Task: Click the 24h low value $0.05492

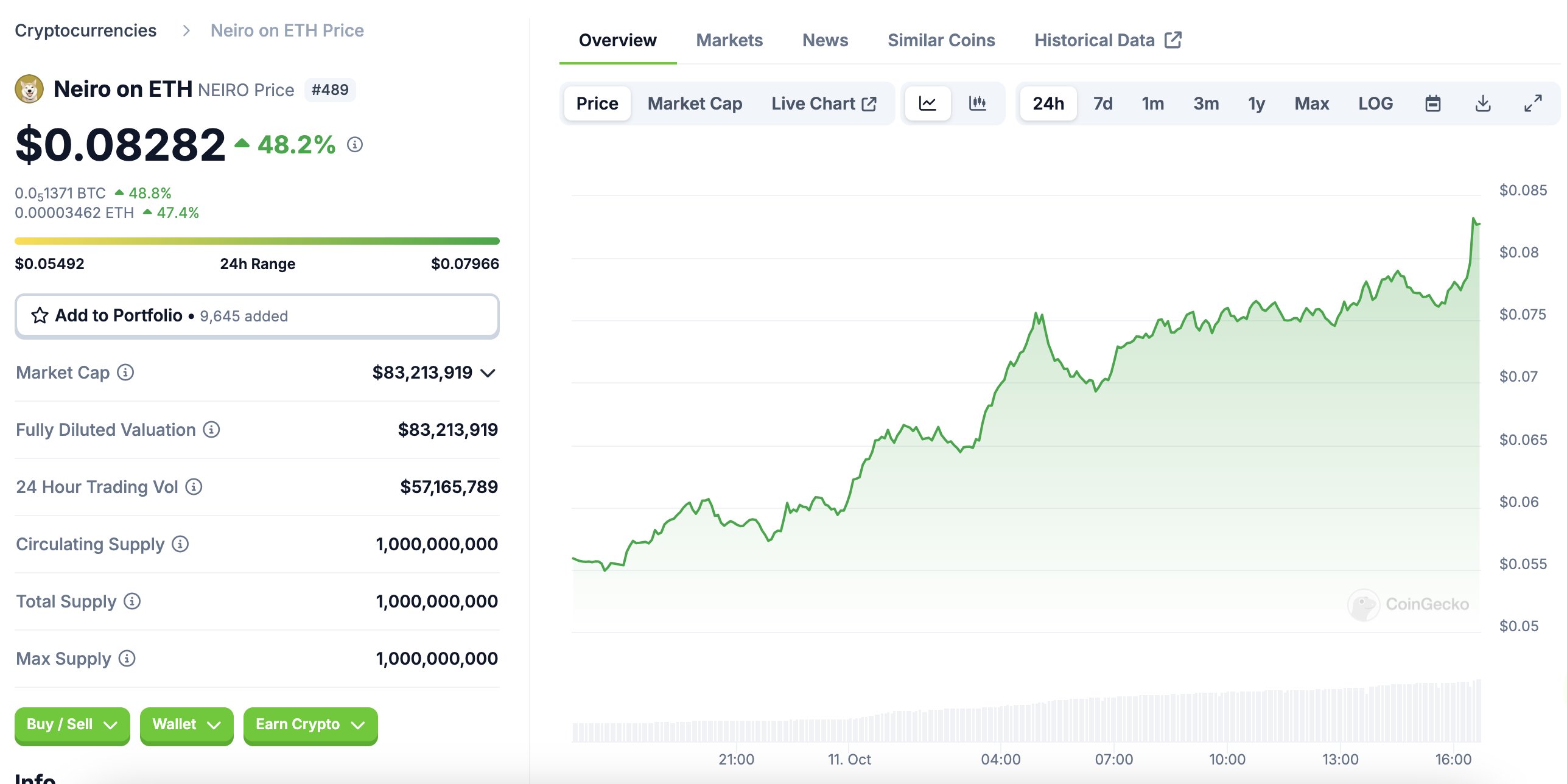Action: point(49,264)
